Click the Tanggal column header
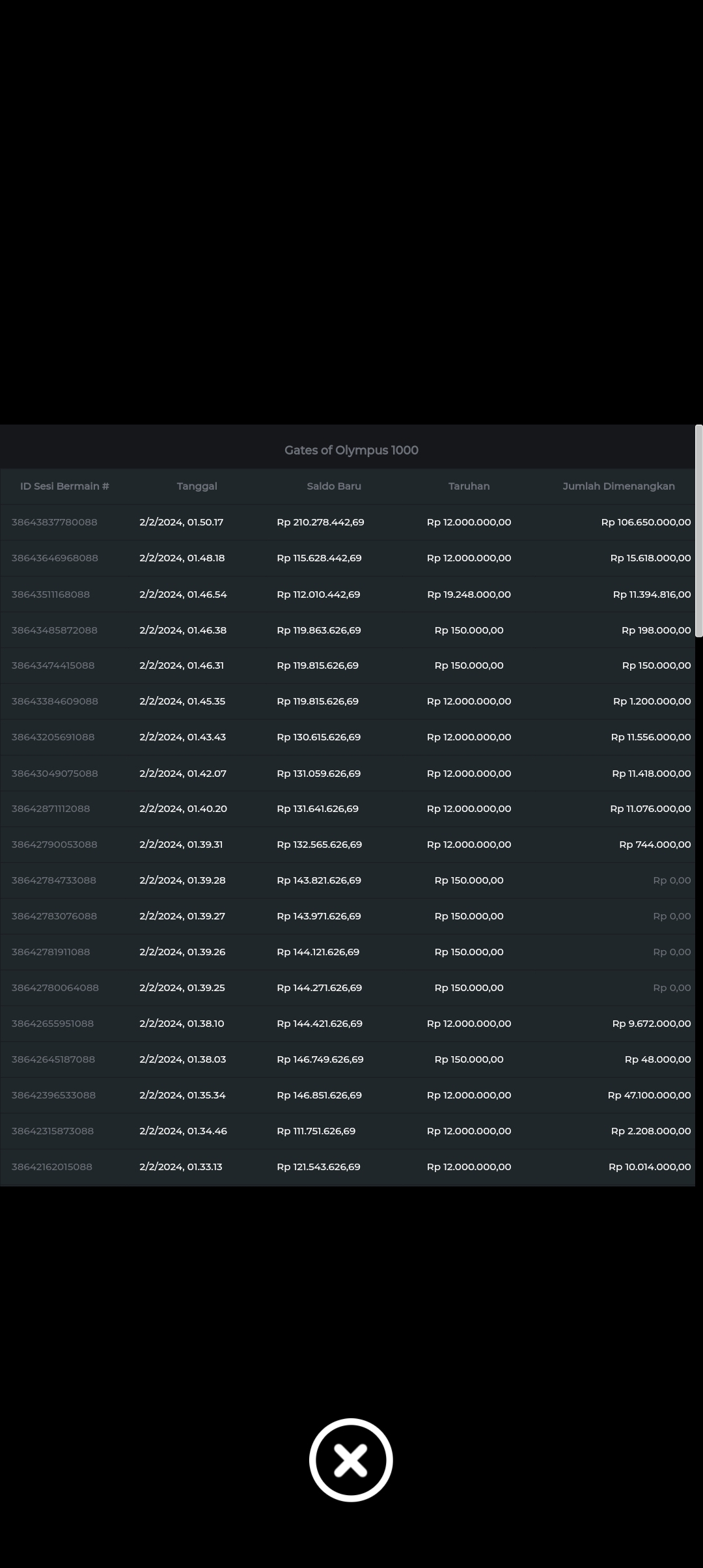The height and width of the screenshot is (1568, 703). pos(197,486)
